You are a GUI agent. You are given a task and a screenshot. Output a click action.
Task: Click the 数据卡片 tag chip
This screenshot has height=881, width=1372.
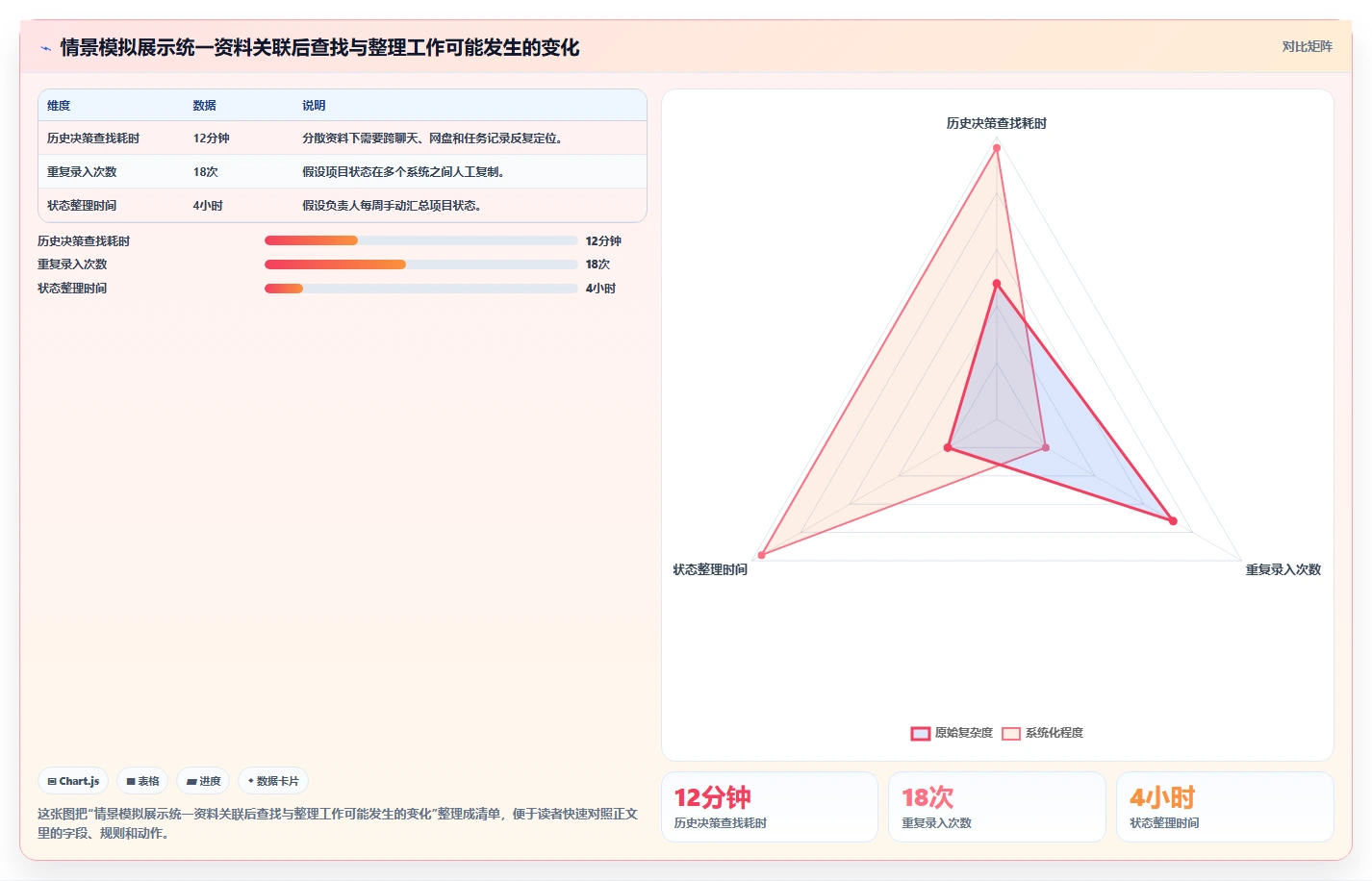tap(273, 781)
